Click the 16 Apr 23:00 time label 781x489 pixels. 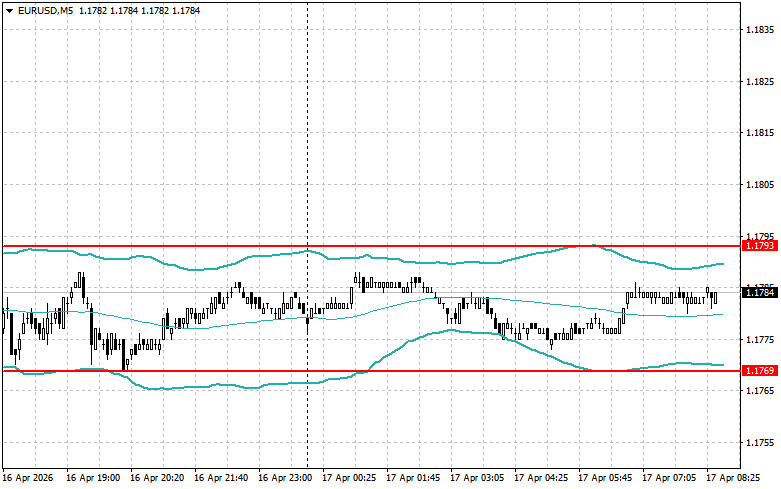coord(285,478)
